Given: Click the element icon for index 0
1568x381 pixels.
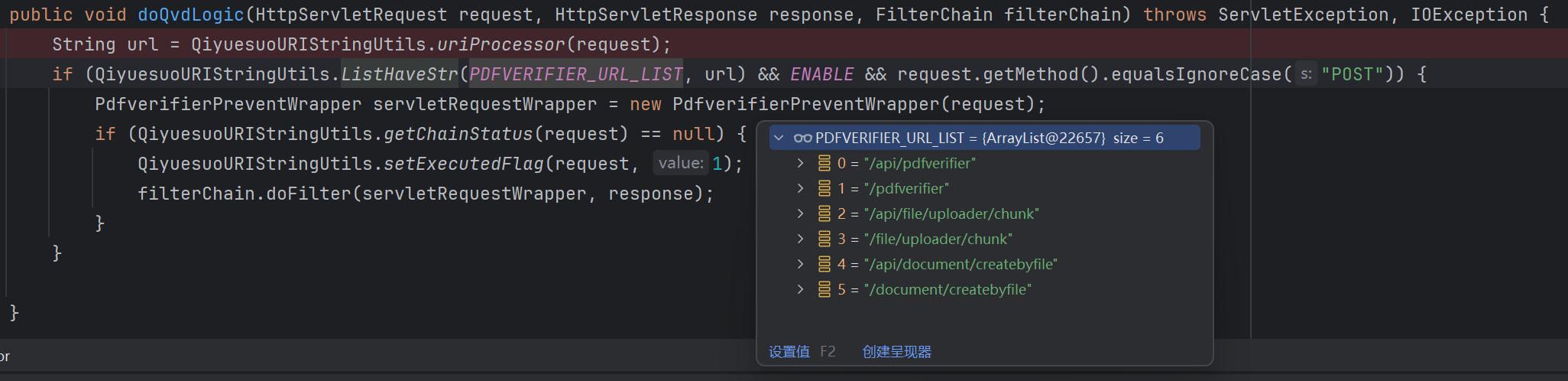Looking at the screenshot, I should point(824,163).
